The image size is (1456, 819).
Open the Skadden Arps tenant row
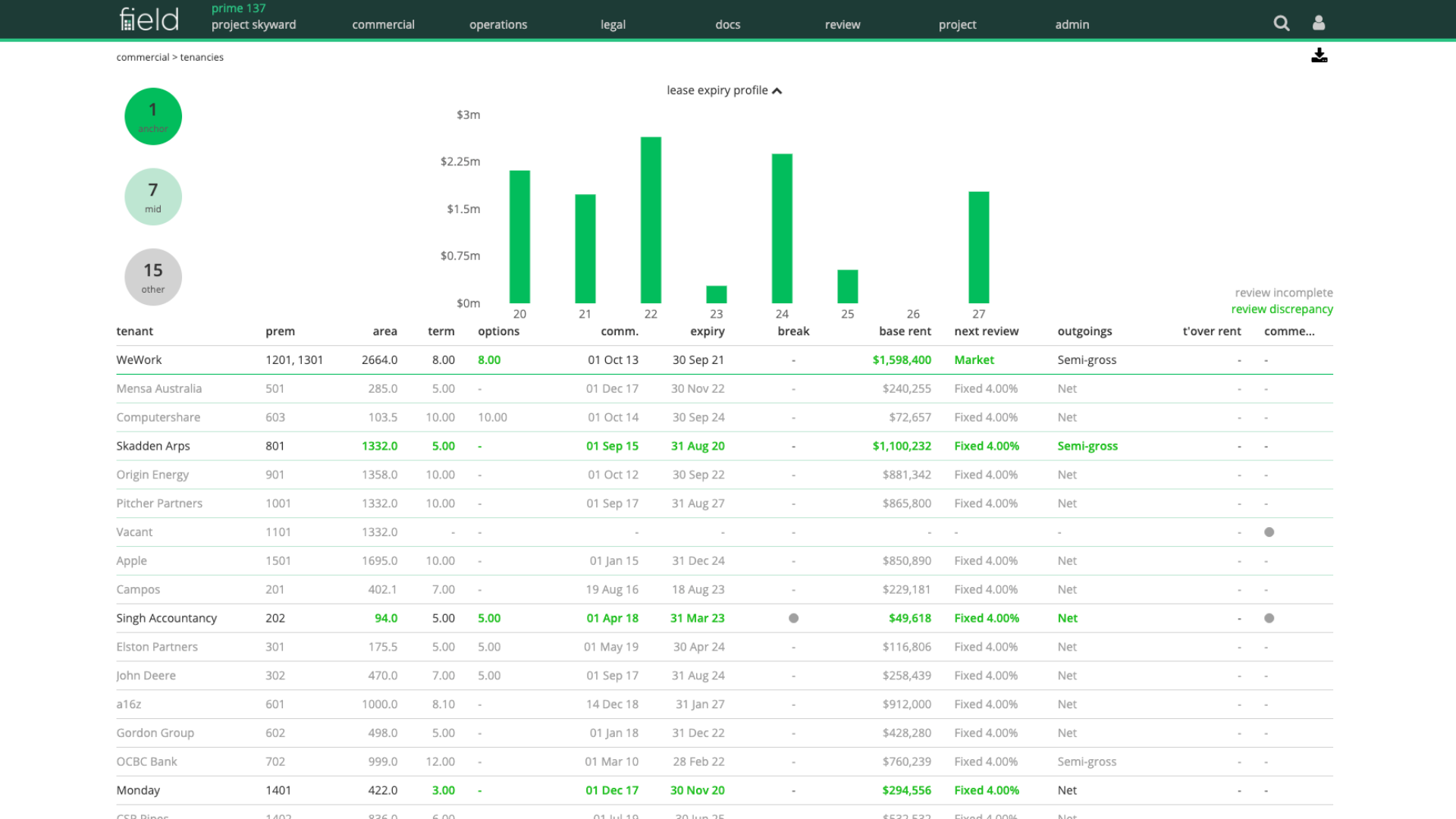pos(724,447)
